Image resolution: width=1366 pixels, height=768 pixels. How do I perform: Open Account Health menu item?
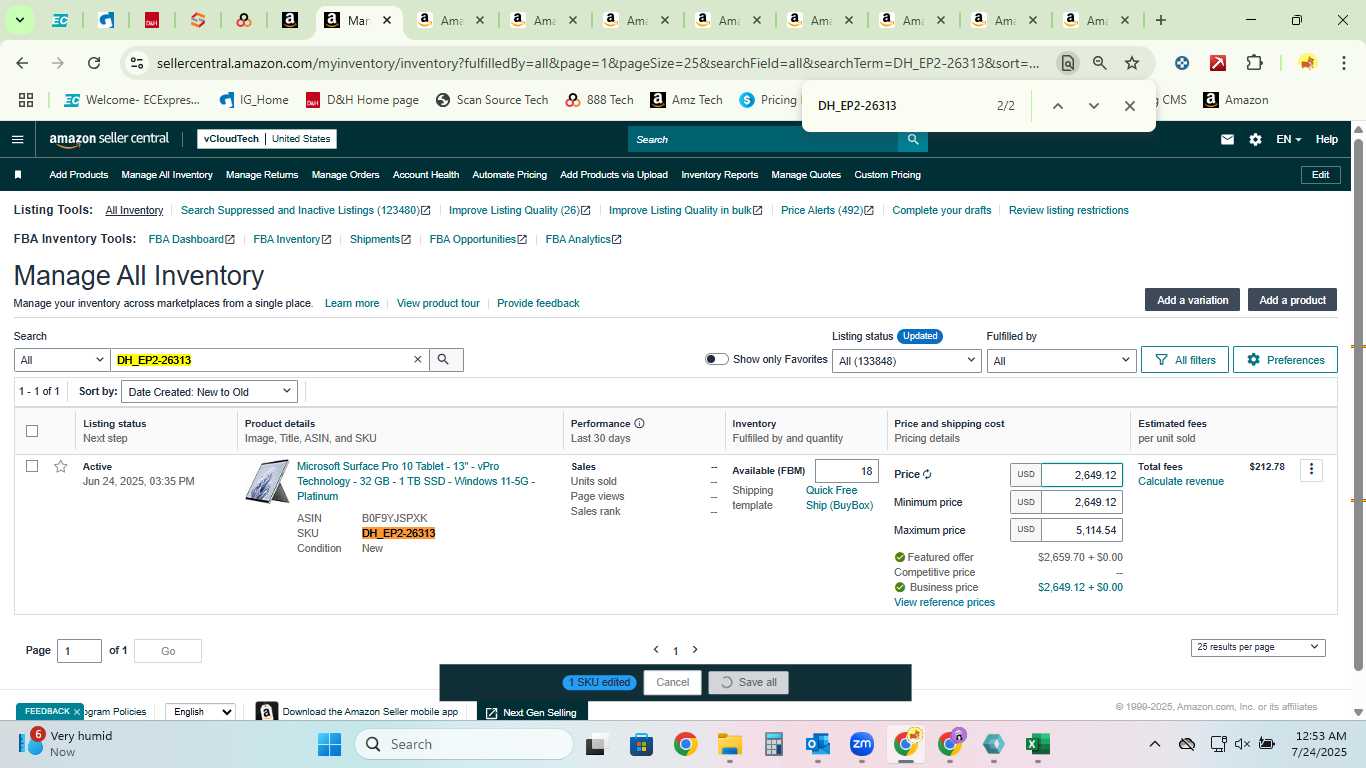(x=426, y=175)
